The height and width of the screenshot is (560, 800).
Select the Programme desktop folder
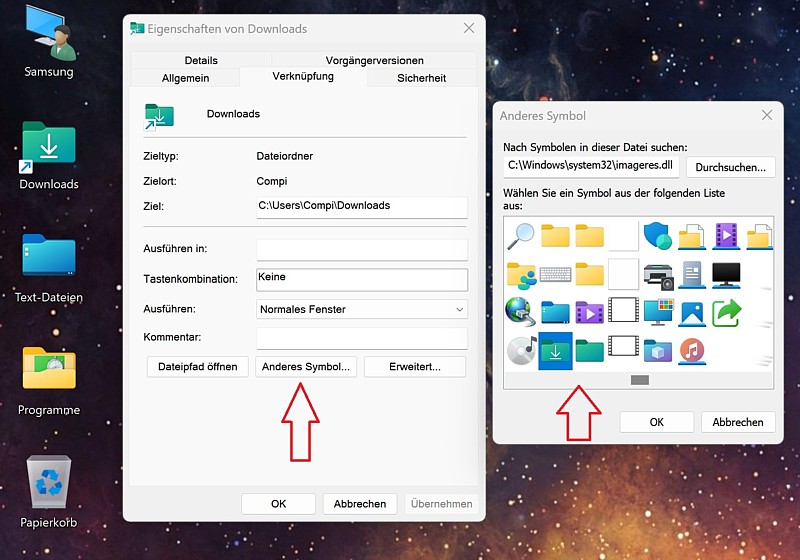pos(49,381)
